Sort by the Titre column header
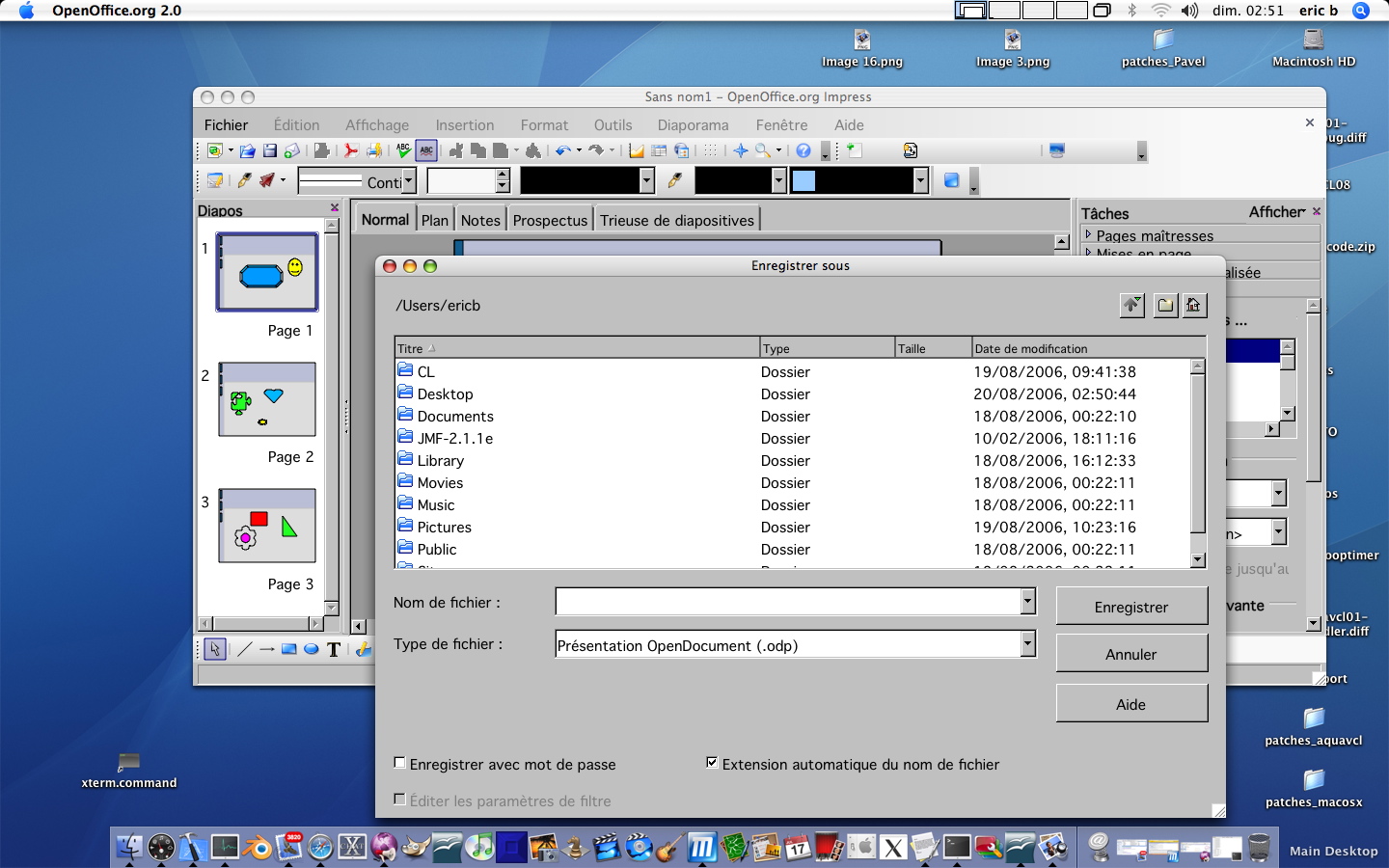This screenshot has width=1389, height=868. 578,348
